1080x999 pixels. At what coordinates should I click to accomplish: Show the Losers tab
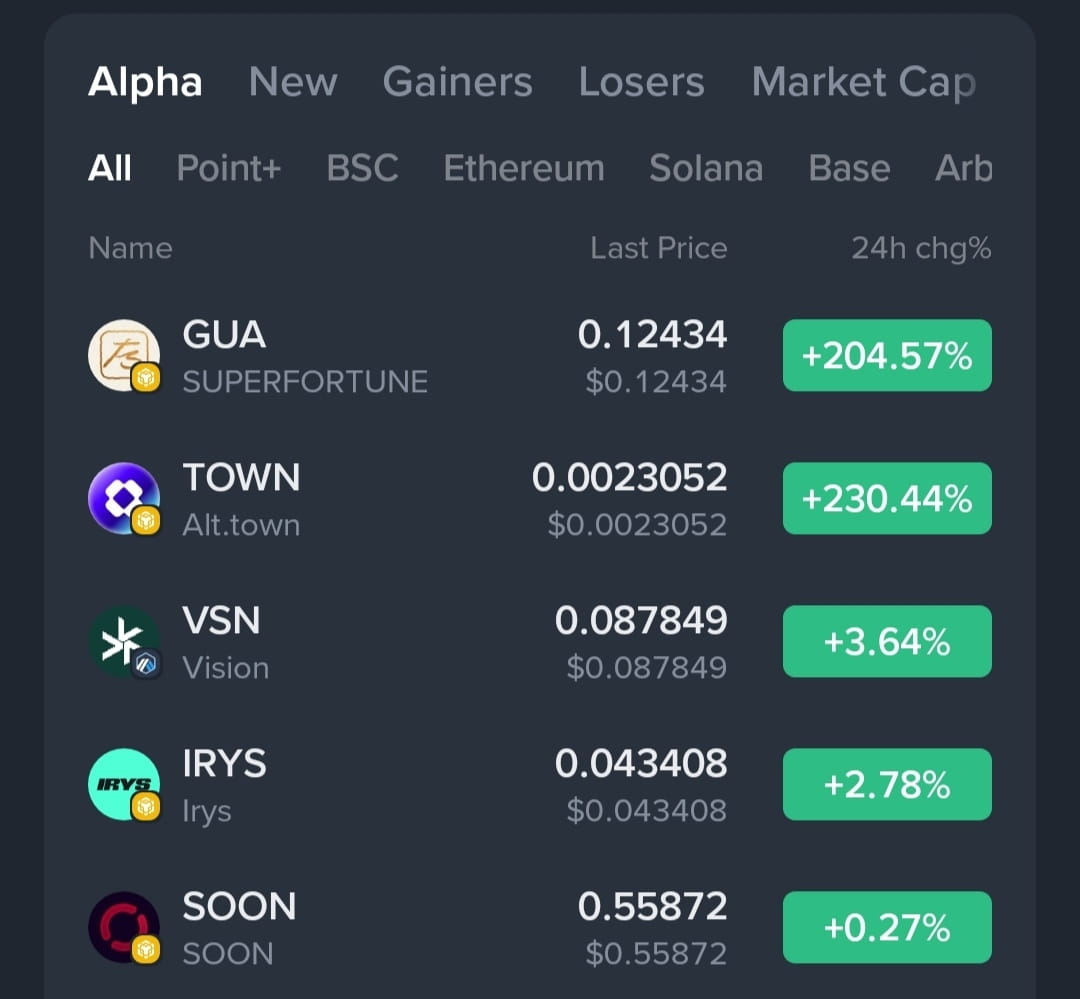click(x=641, y=82)
